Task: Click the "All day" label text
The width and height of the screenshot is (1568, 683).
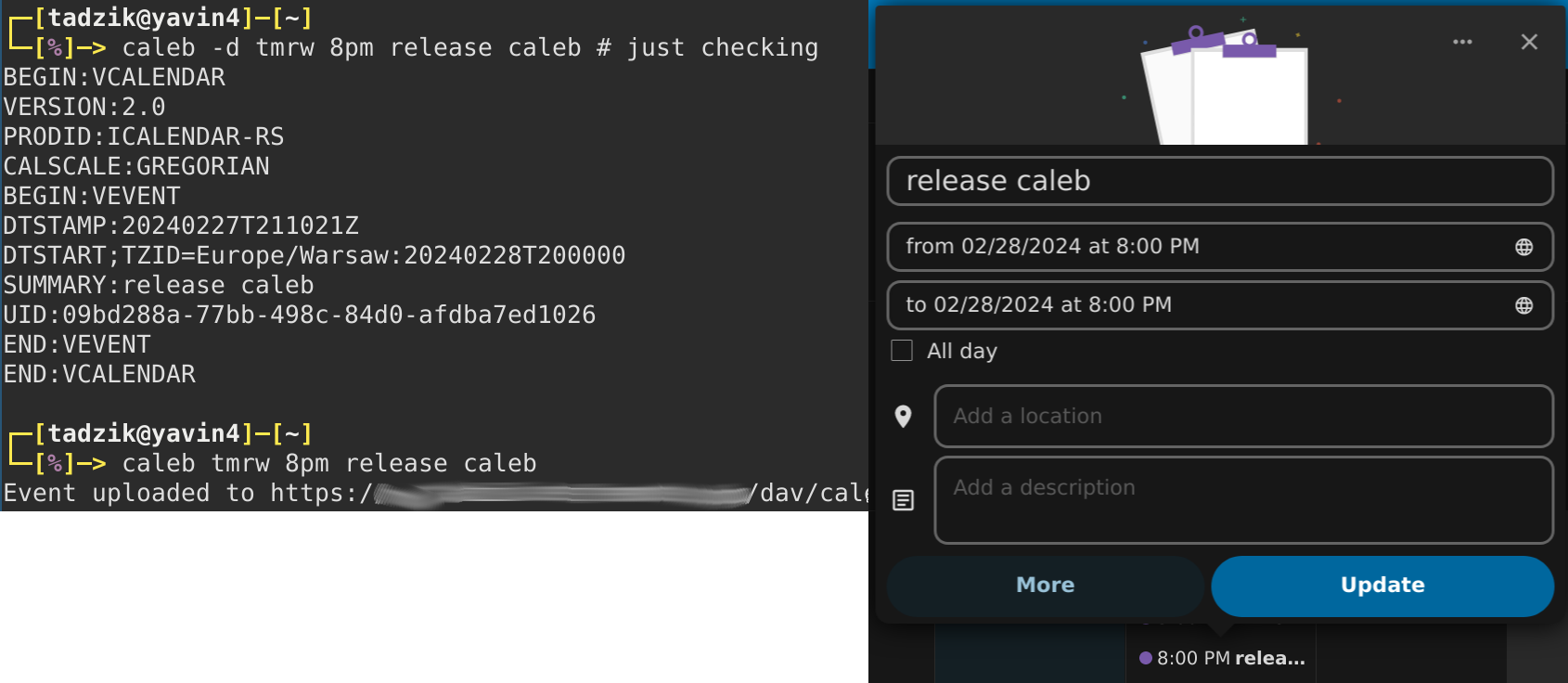Action: point(961,351)
